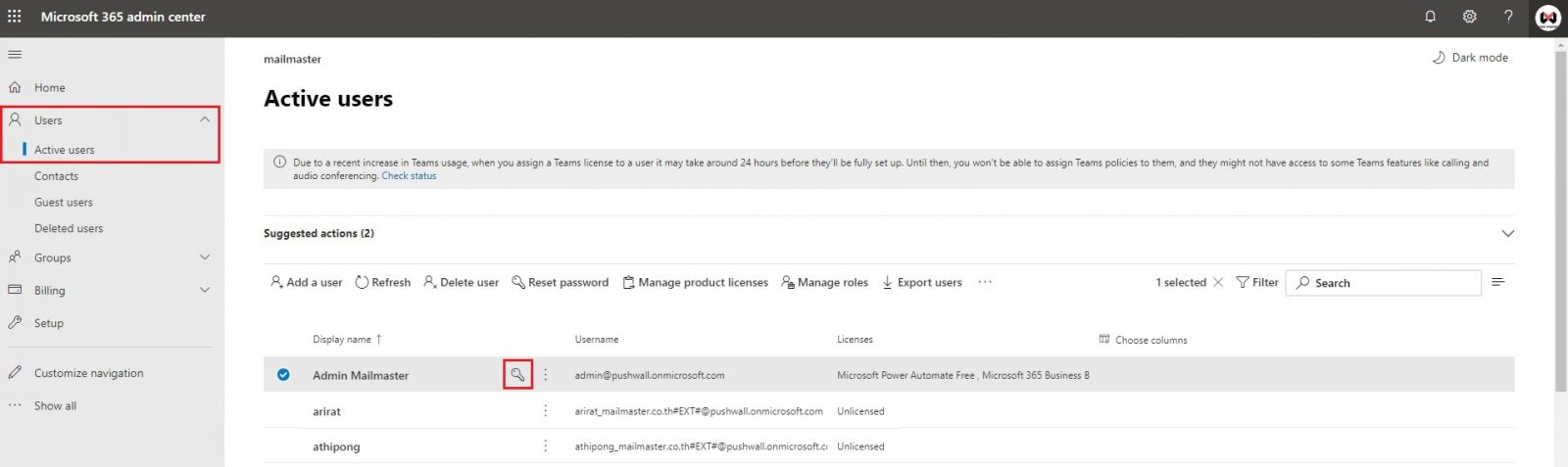1568x467 pixels.
Task: Open more actions for arirat row
Action: pos(546,411)
